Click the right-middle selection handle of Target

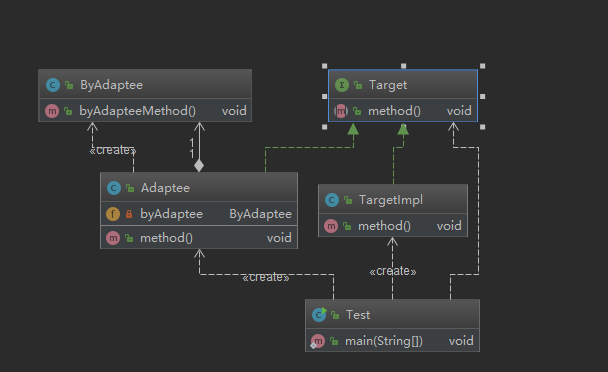click(482, 96)
